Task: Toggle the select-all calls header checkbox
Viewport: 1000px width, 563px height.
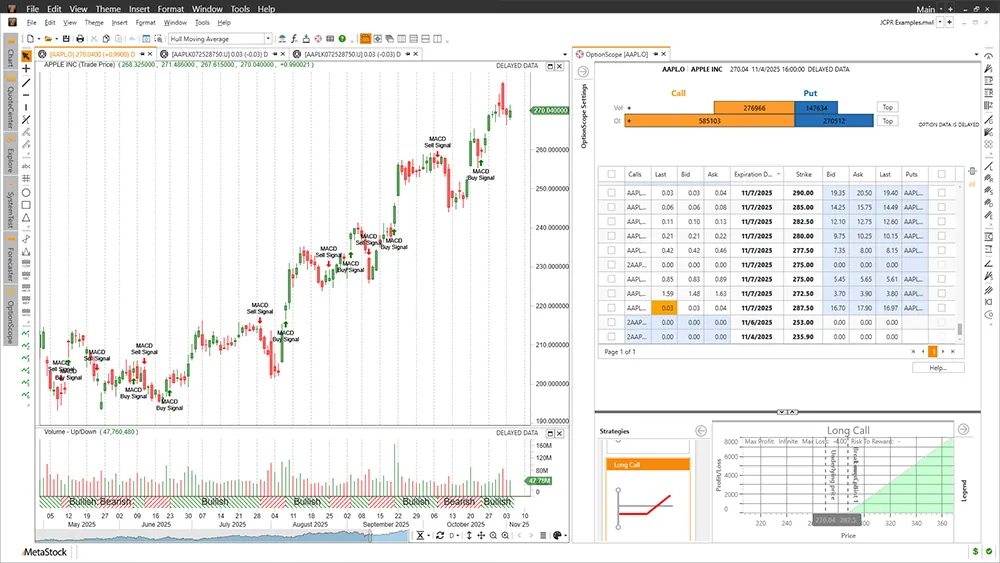Action: click(612, 174)
